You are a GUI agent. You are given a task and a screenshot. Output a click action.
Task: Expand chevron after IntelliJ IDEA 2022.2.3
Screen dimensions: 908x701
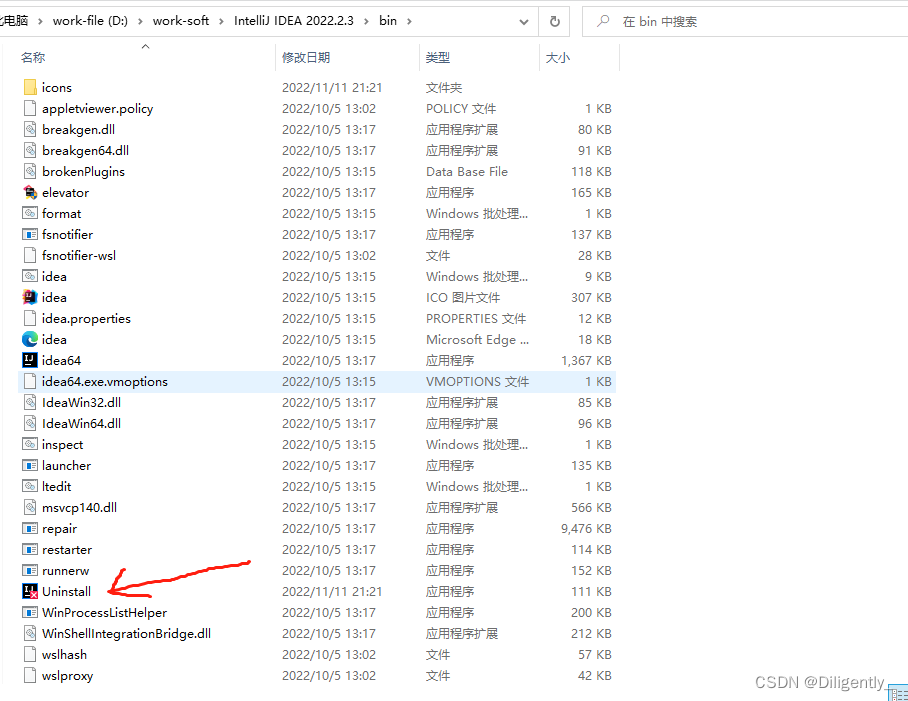[366, 21]
